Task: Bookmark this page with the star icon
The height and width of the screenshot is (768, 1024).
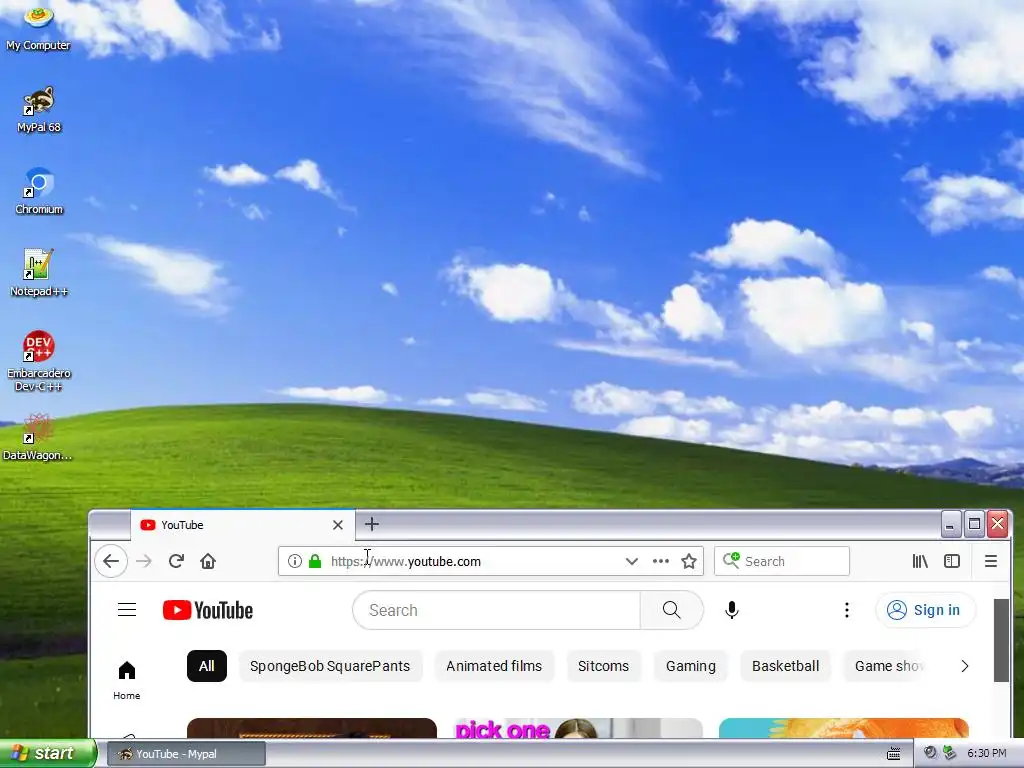Action: pyautogui.click(x=688, y=561)
